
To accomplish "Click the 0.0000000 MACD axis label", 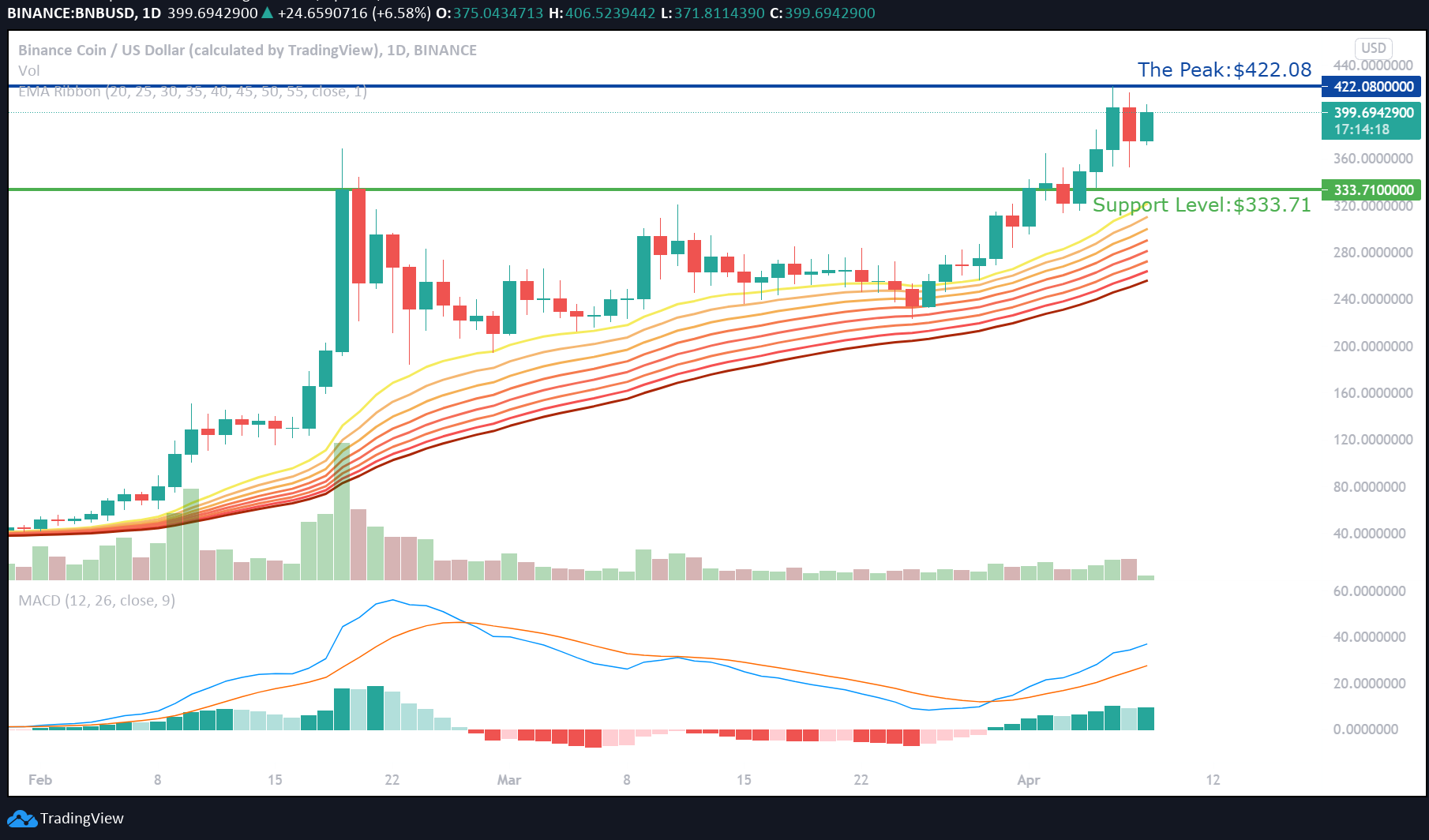I will [x=1366, y=729].
